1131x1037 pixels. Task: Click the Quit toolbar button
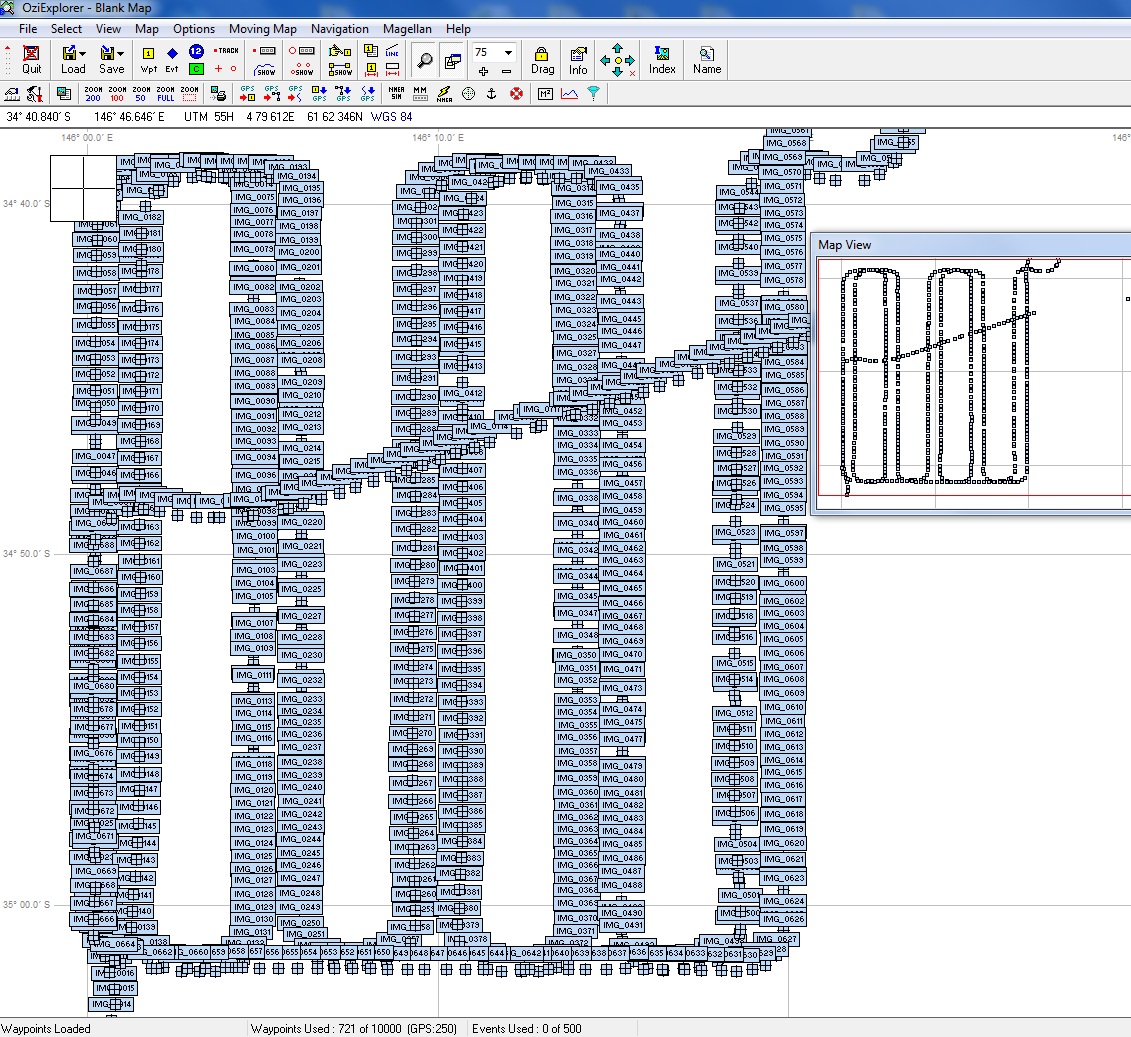(32, 60)
